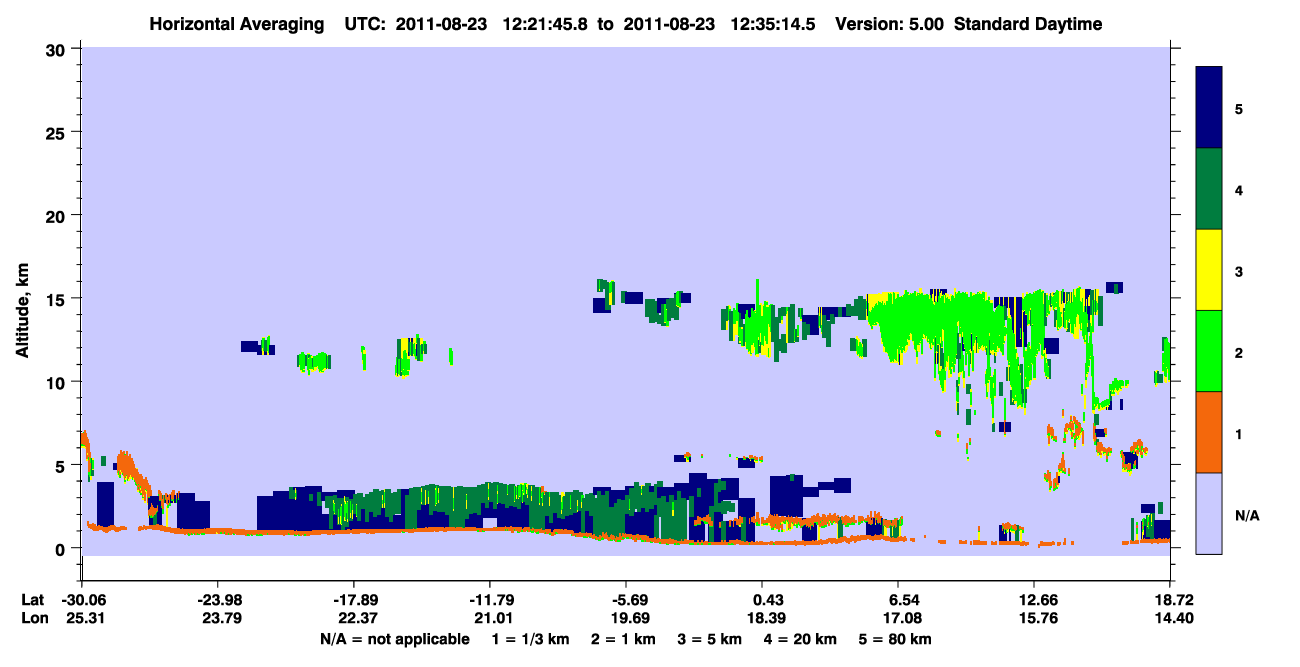Click the latitude value -11.79
This screenshot has height=667, width=1300.
click(x=489, y=600)
